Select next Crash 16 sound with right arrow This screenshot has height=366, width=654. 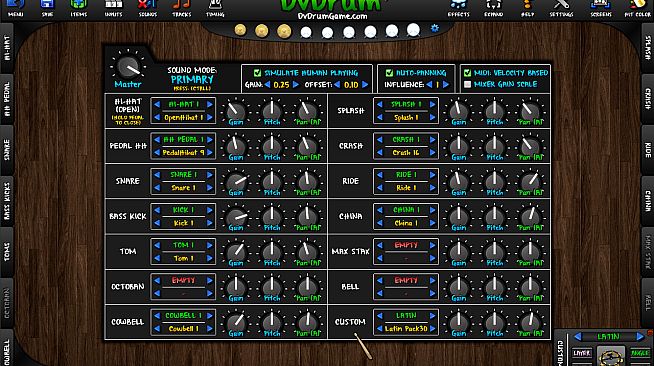click(433, 153)
